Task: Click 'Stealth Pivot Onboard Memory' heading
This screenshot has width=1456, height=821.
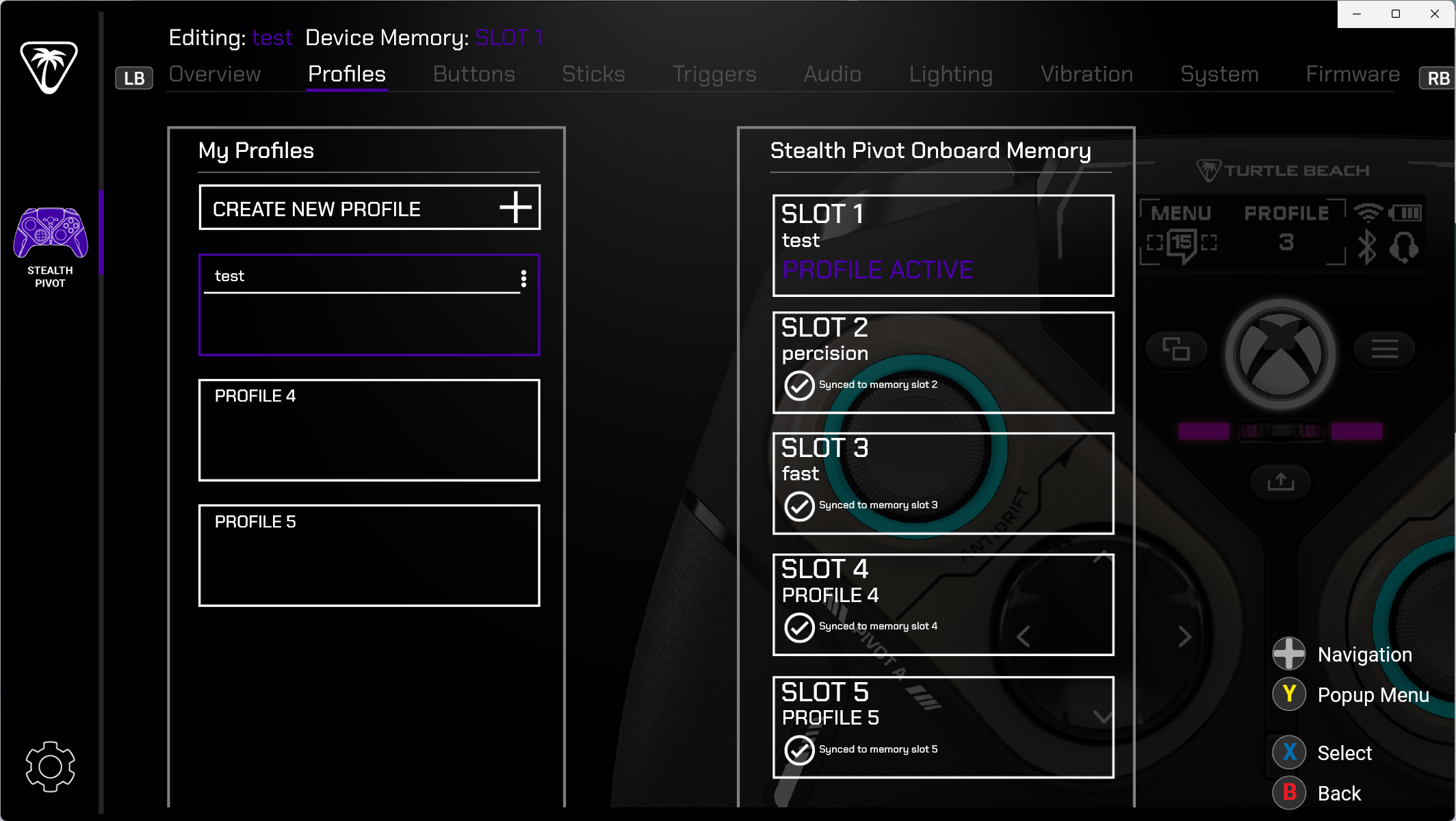Action: coord(931,151)
